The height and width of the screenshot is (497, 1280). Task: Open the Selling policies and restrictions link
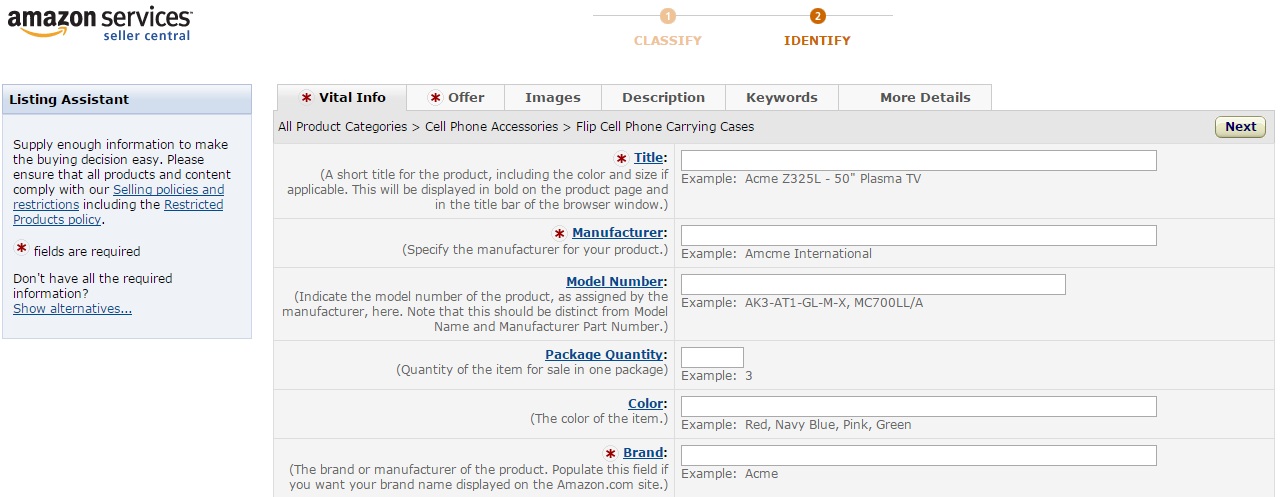point(168,190)
